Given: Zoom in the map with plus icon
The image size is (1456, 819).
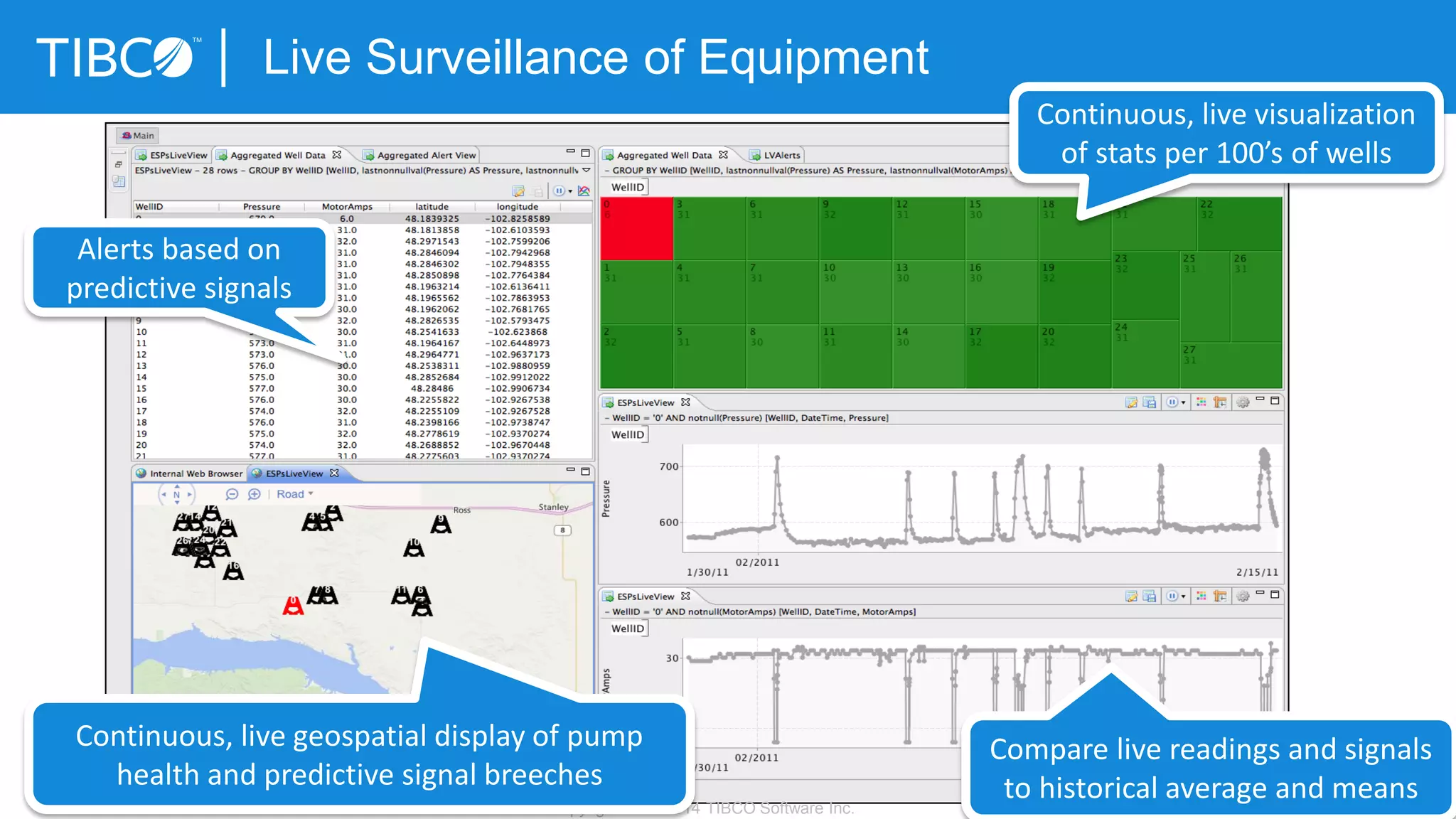Looking at the screenshot, I should click(x=254, y=494).
